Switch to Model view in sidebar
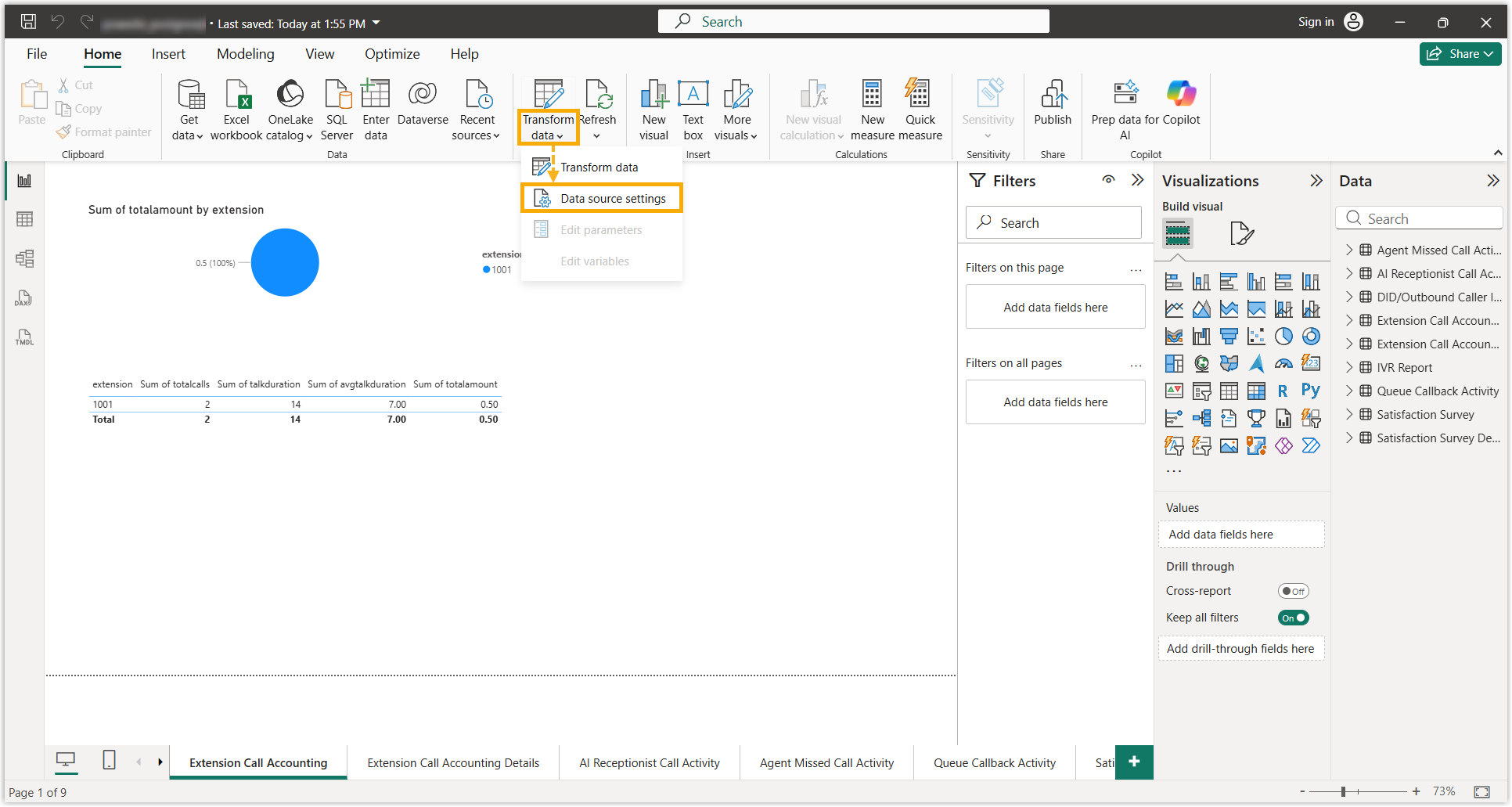Image resolution: width=1512 pixels, height=807 pixels. click(x=24, y=258)
